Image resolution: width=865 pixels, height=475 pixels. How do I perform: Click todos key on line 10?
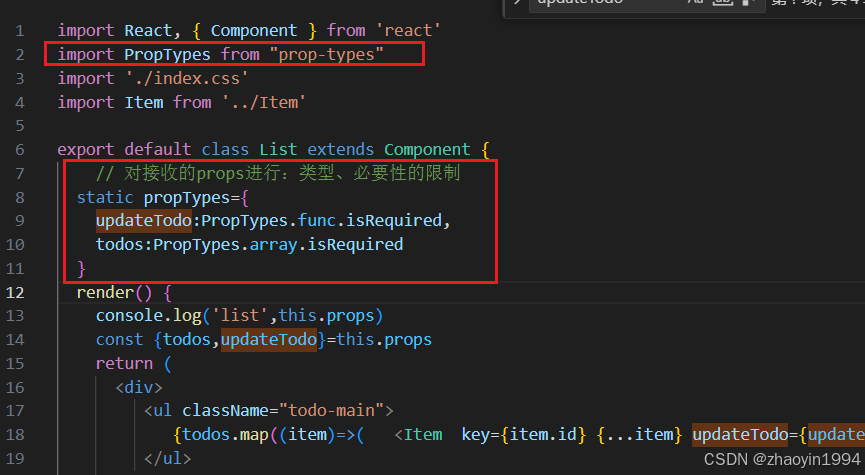[x=120, y=244]
